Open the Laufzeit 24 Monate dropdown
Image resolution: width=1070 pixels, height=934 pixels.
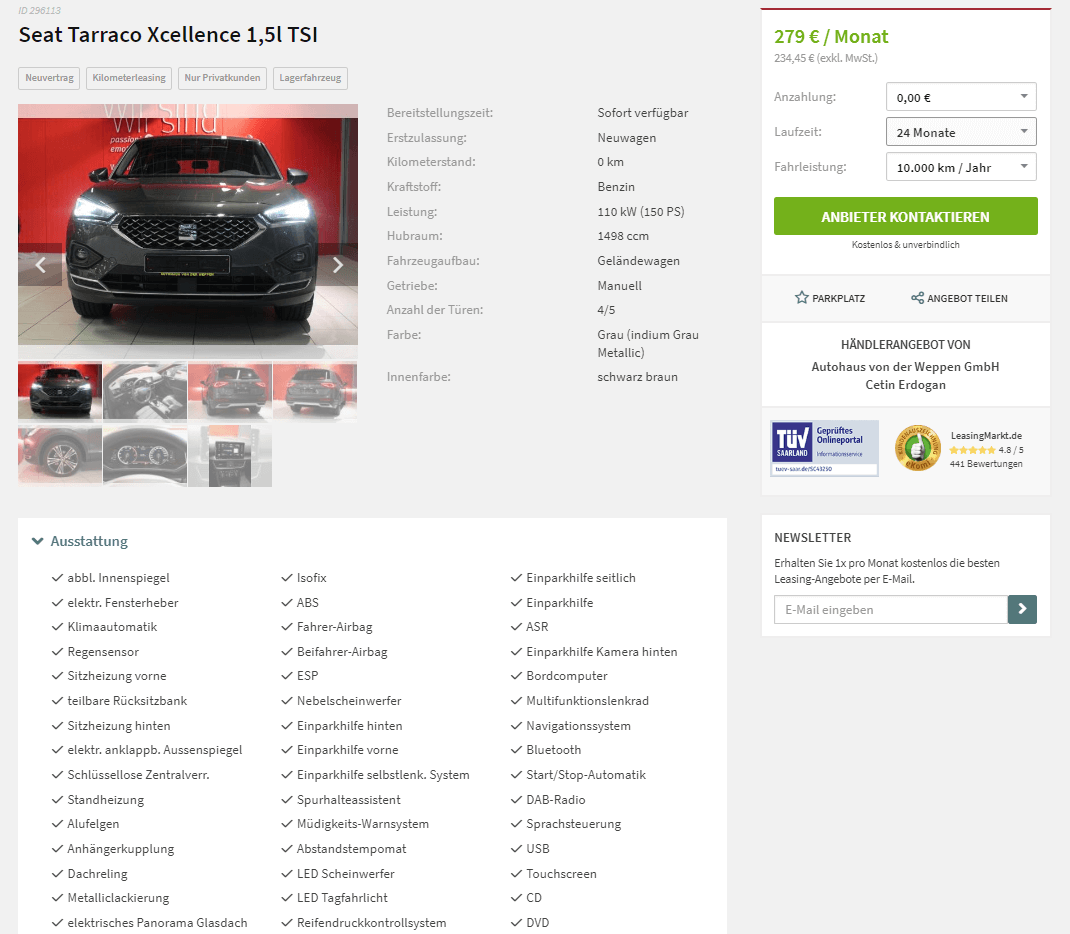(x=961, y=132)
